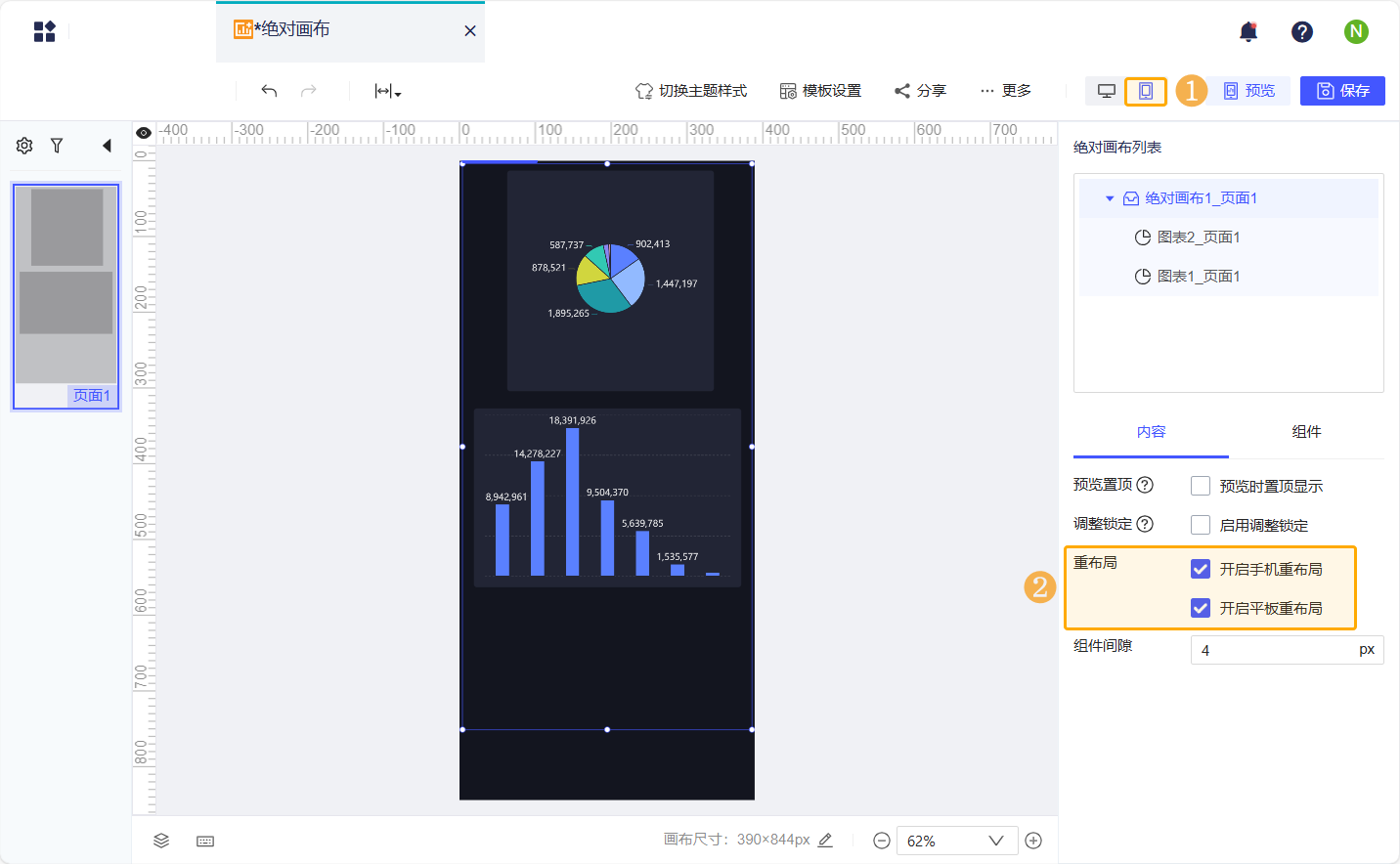Collapse the left page panel

coord(107,146)
